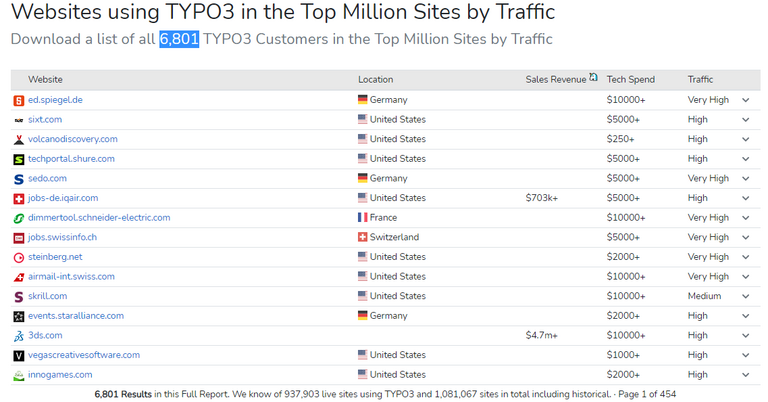Click the France flag icon
Image resolution: width=768 pixels, height=402 pixels.
(362, 217)
